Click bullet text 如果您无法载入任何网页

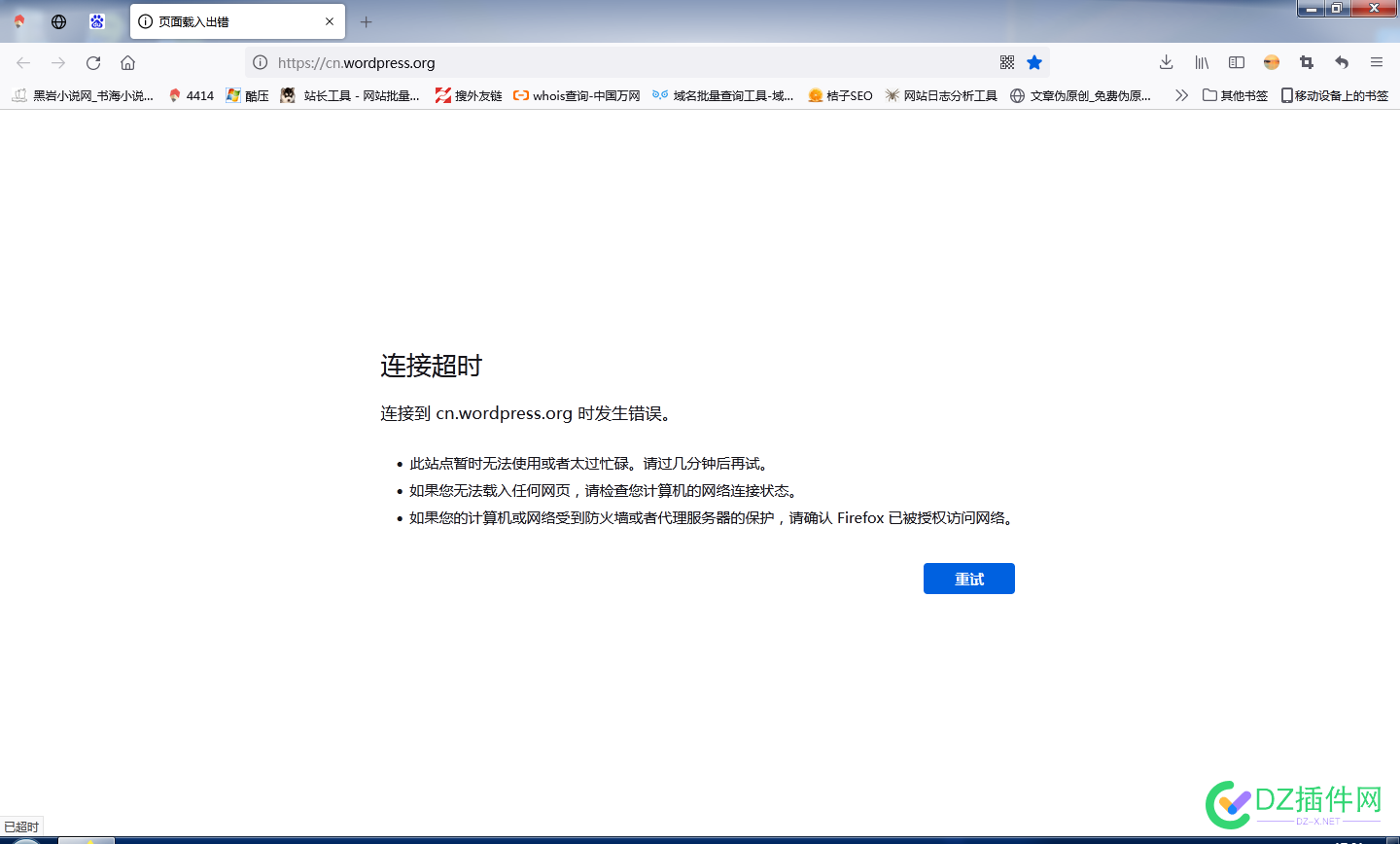pos(604,491)
